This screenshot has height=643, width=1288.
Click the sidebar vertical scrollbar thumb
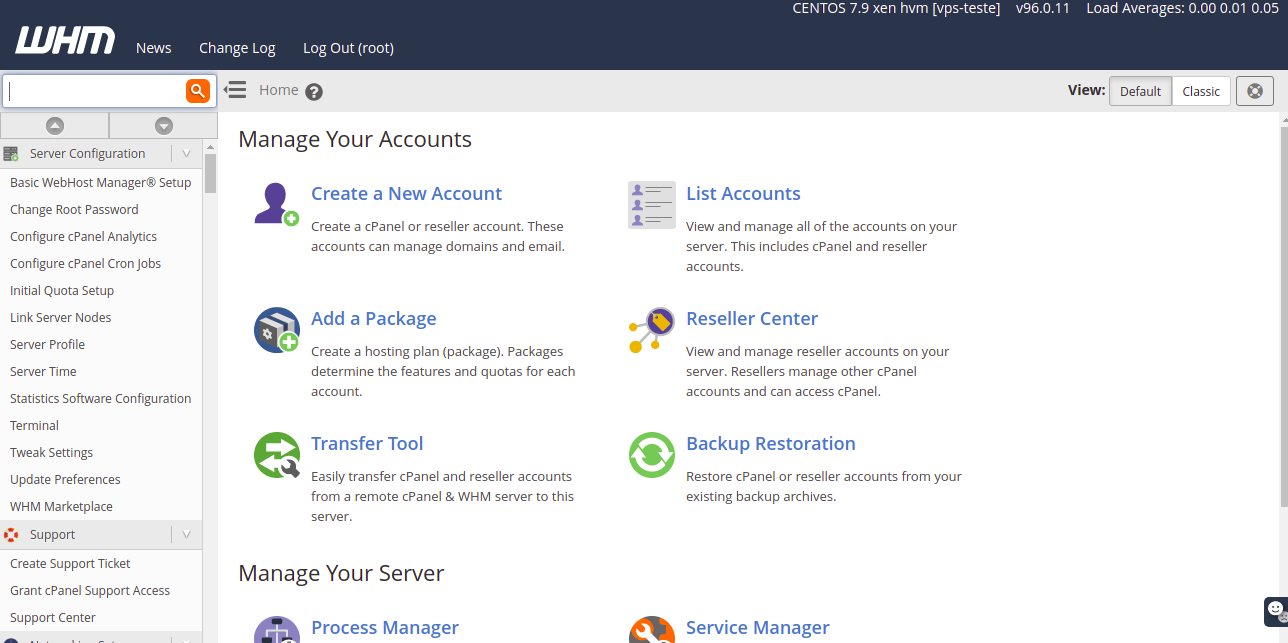pos(210,172)
